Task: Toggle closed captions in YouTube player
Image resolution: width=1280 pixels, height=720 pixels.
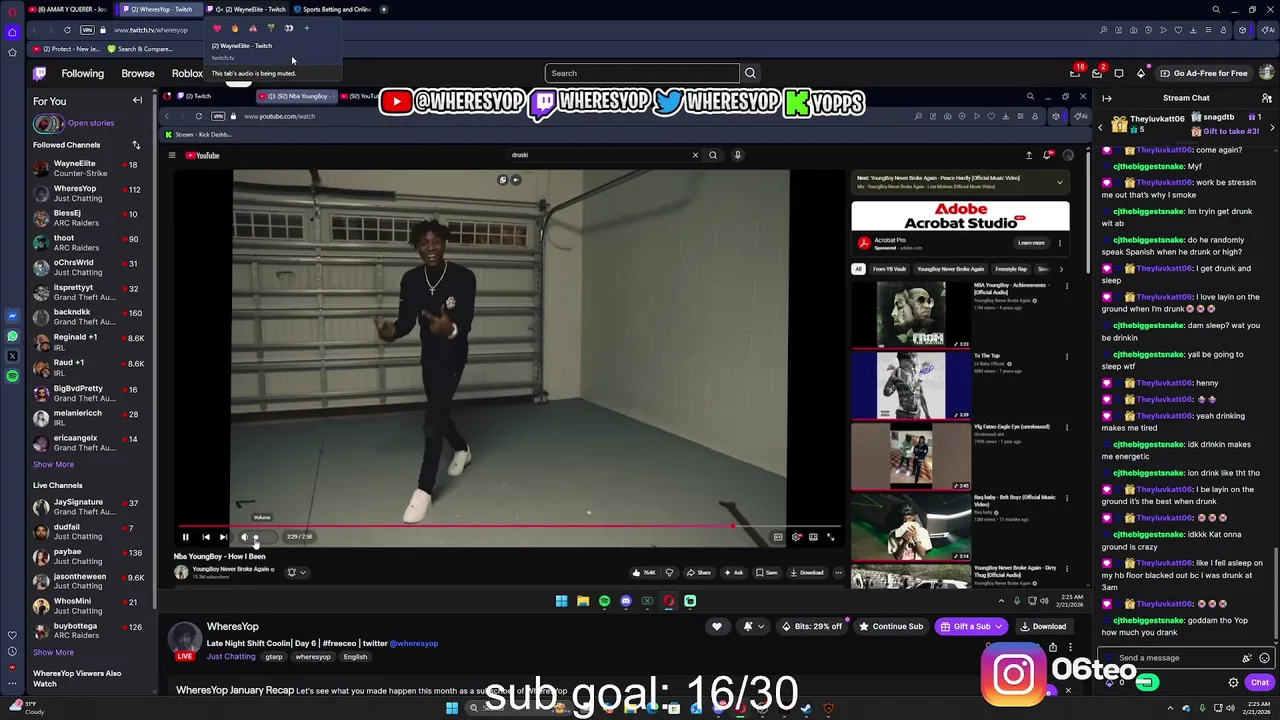Action: [x=778, y=537]
